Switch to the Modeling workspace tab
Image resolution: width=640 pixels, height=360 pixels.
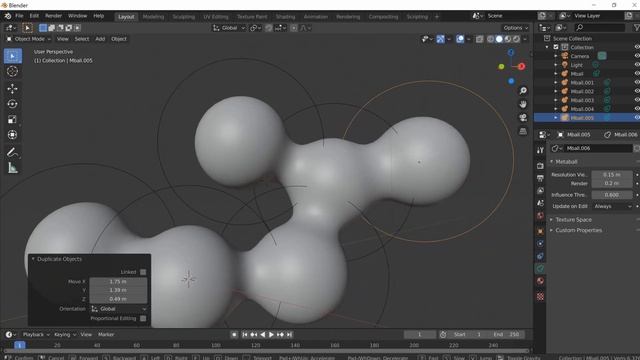(153, 17)
